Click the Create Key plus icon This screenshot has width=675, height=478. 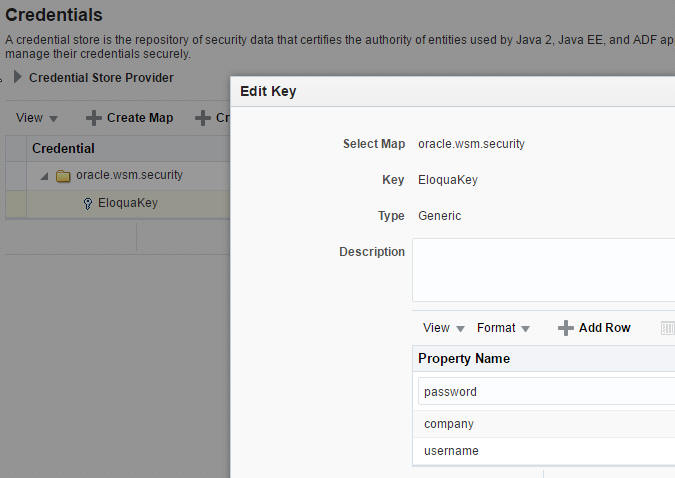coord(203,118)
